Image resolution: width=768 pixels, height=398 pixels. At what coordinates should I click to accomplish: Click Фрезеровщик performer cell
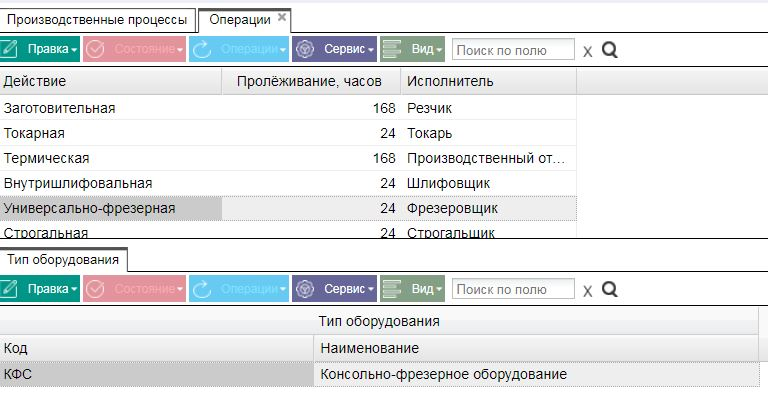click(x=488, y=208)
